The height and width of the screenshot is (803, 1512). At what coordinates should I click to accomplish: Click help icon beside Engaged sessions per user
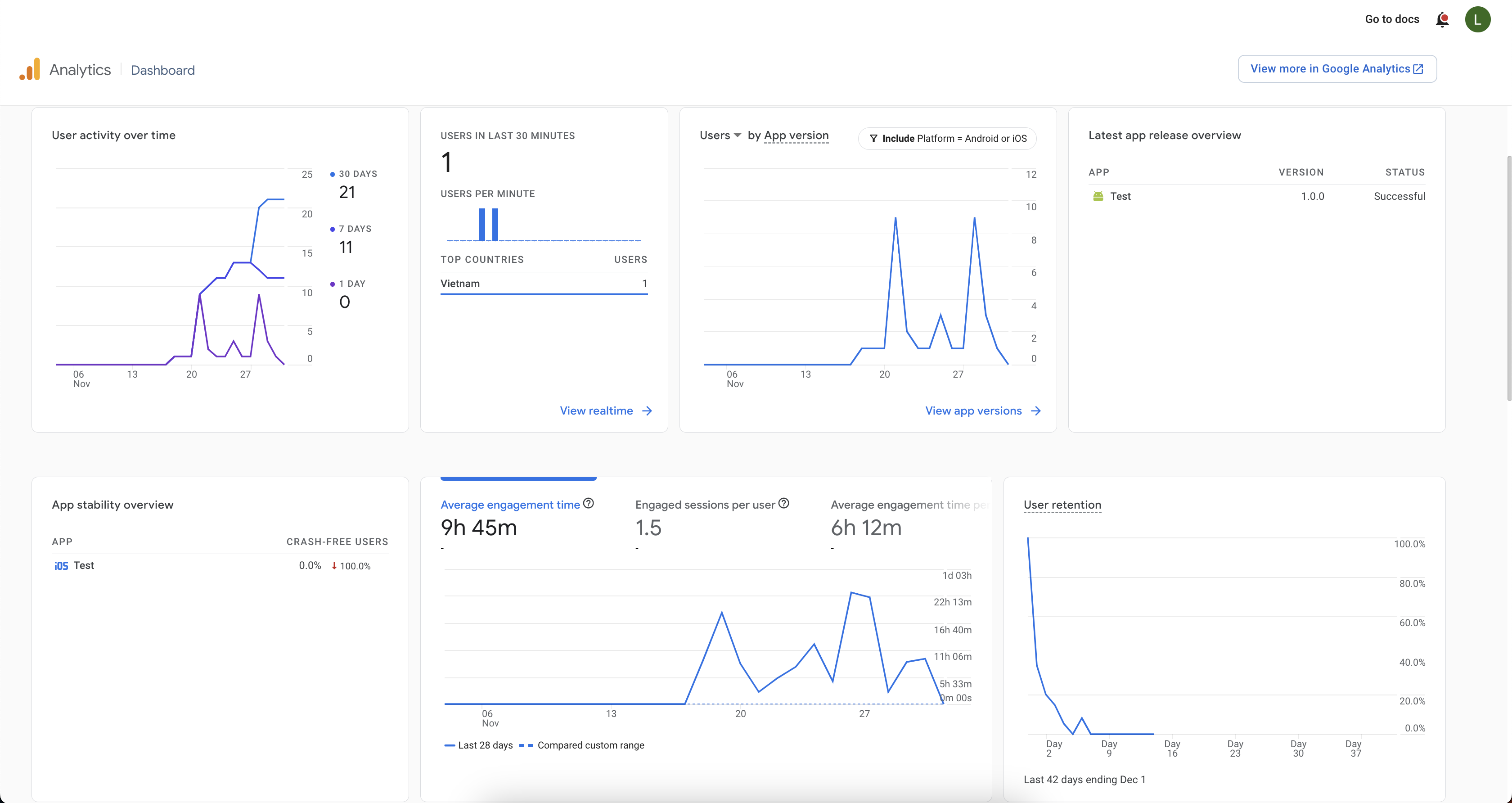coord(783,503)
